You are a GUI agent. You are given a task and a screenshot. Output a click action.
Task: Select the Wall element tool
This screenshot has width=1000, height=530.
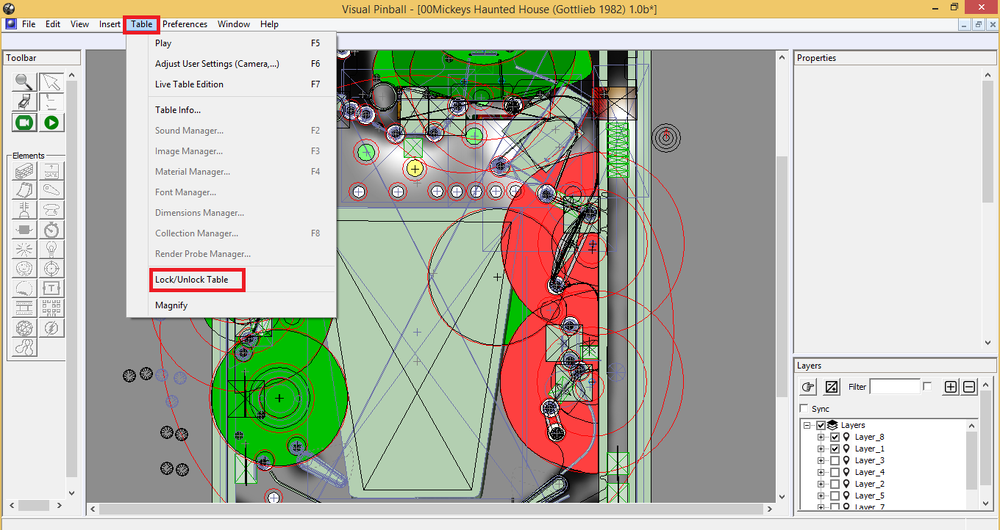point(24,170)
